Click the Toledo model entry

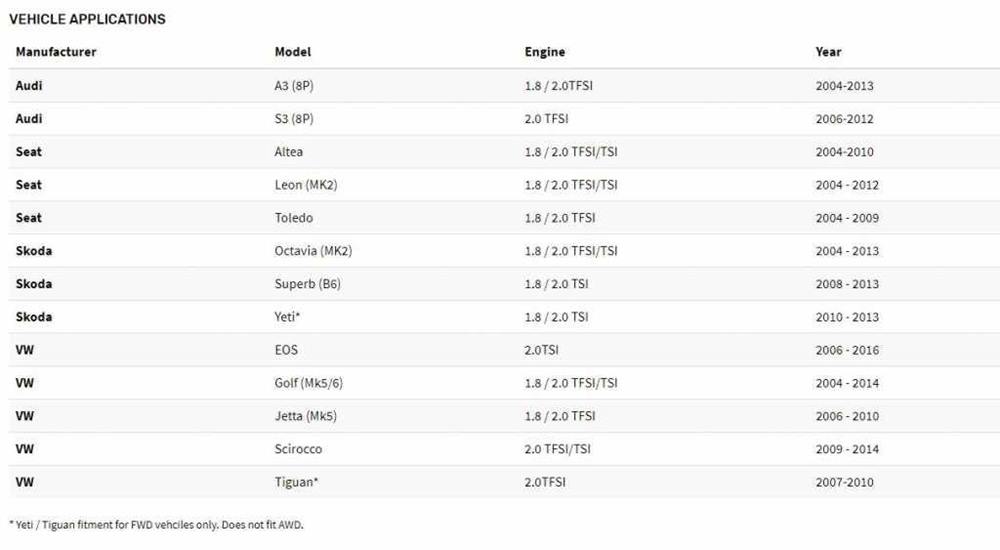[293, 218]
